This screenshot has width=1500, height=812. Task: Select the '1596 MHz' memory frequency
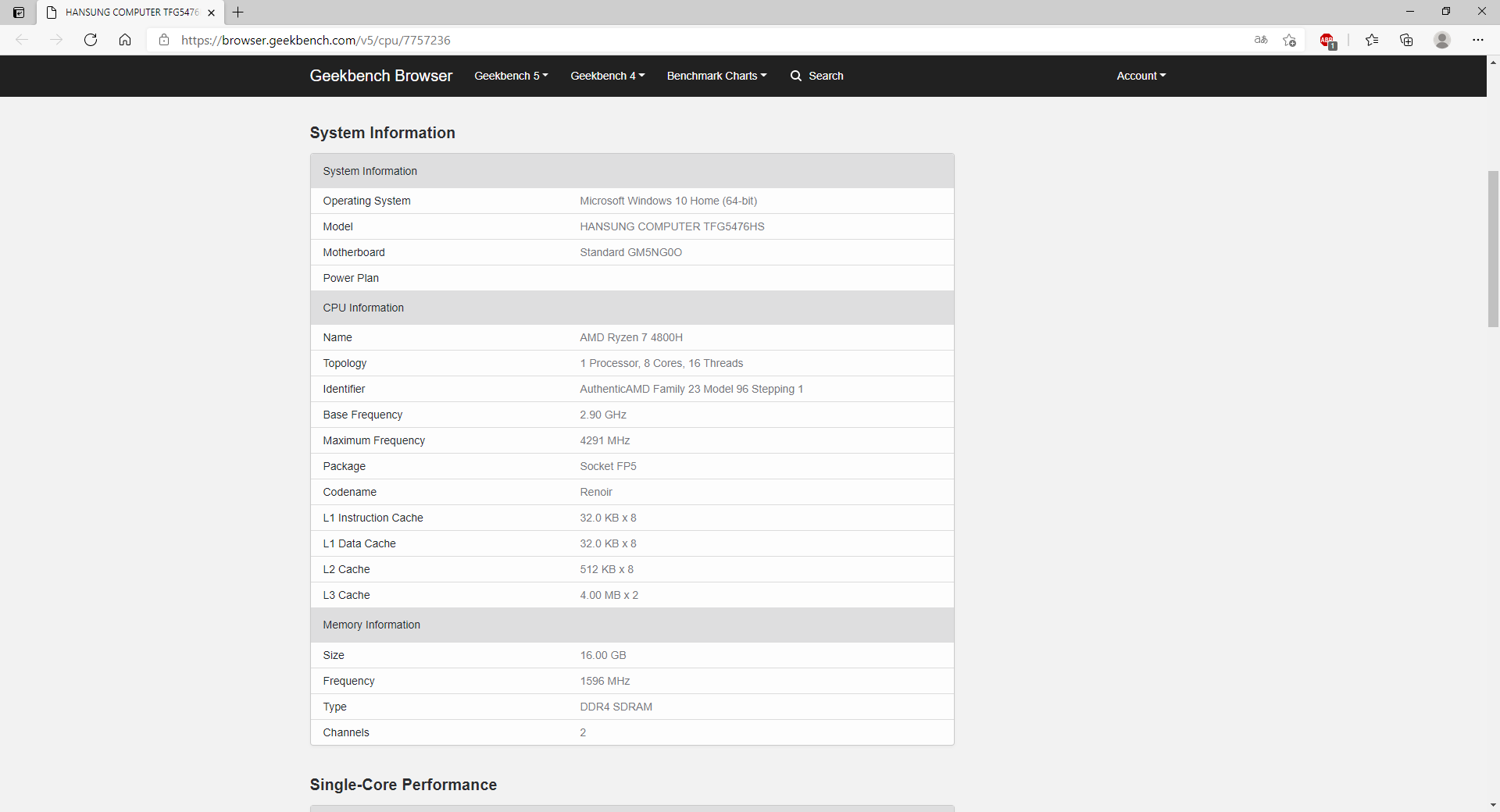coord(605,681)
